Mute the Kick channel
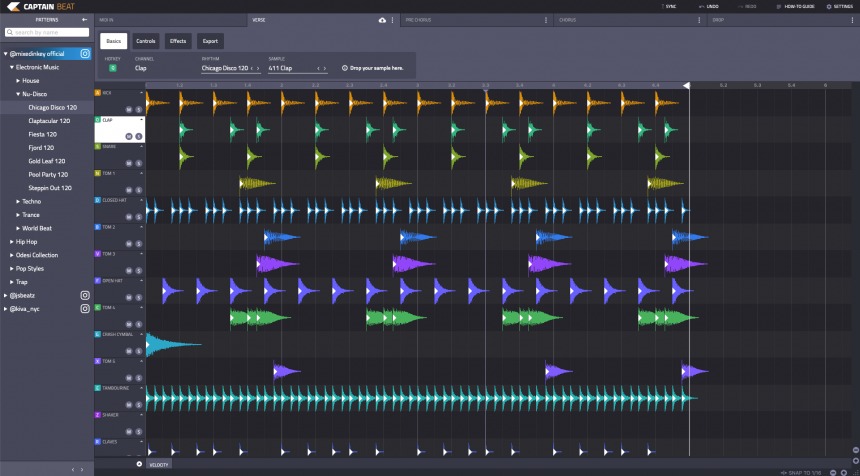 click(129, 107)
